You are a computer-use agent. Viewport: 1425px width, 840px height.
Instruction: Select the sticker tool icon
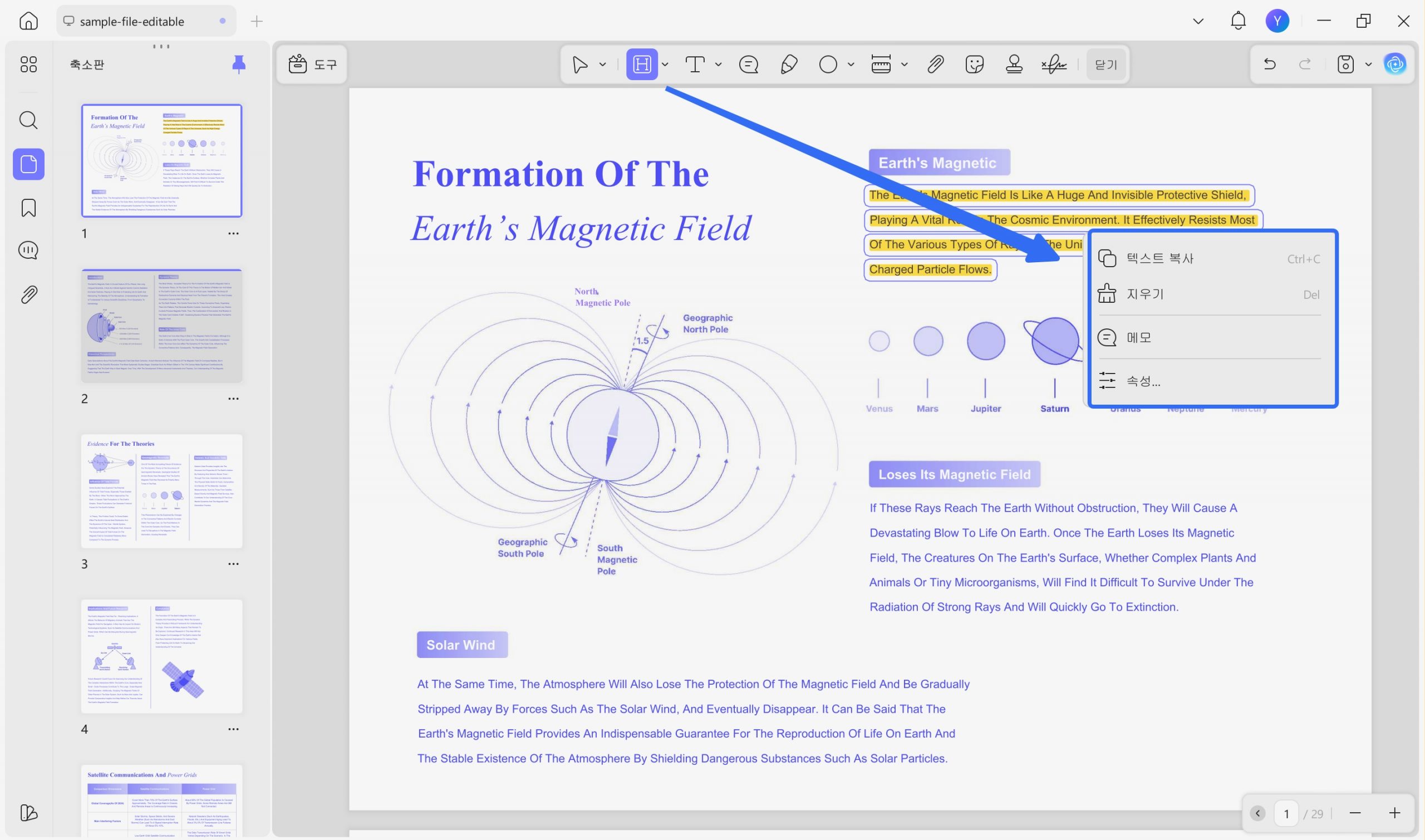975,65
